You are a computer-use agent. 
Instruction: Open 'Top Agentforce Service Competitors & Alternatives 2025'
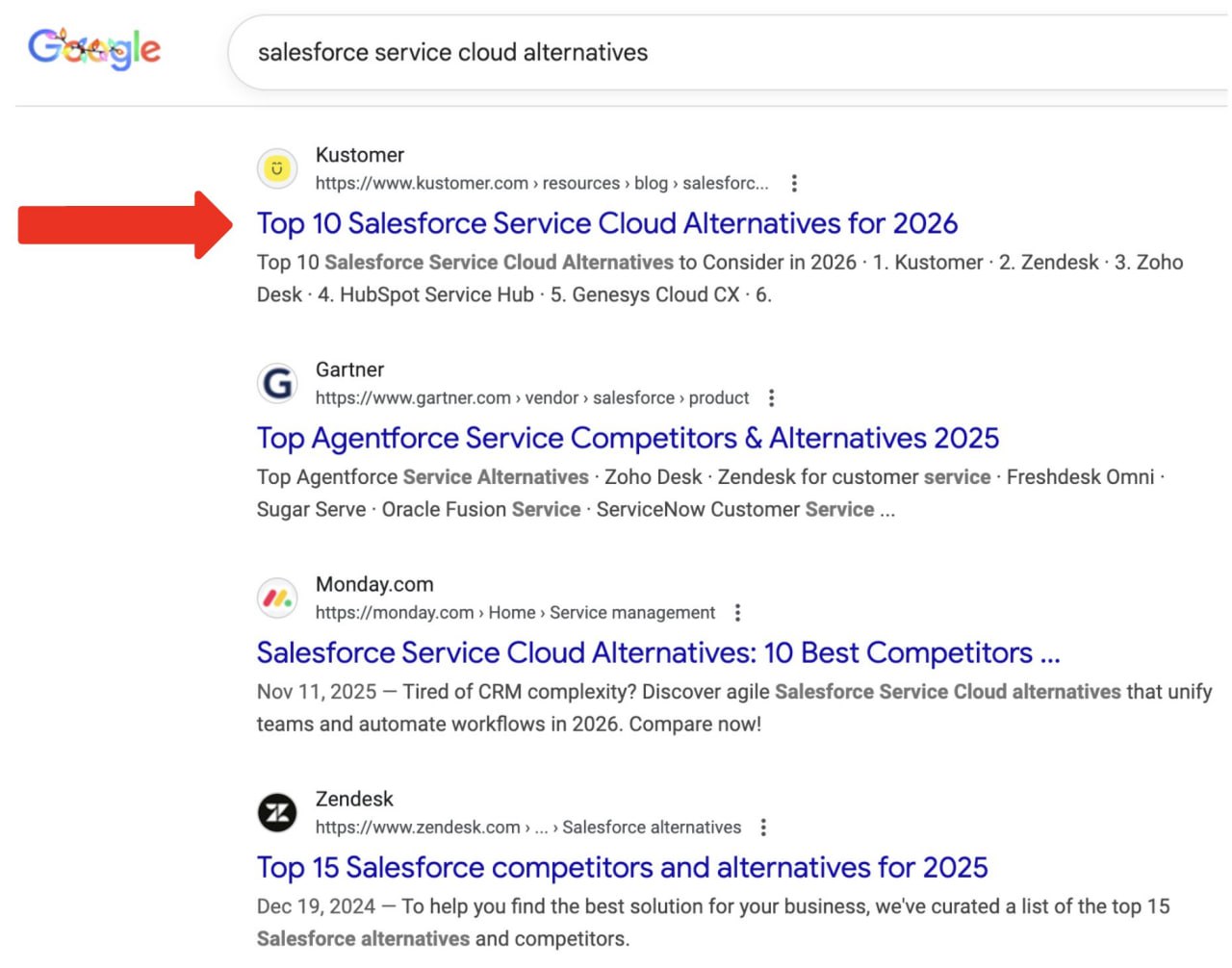click(x=628, y=438)
